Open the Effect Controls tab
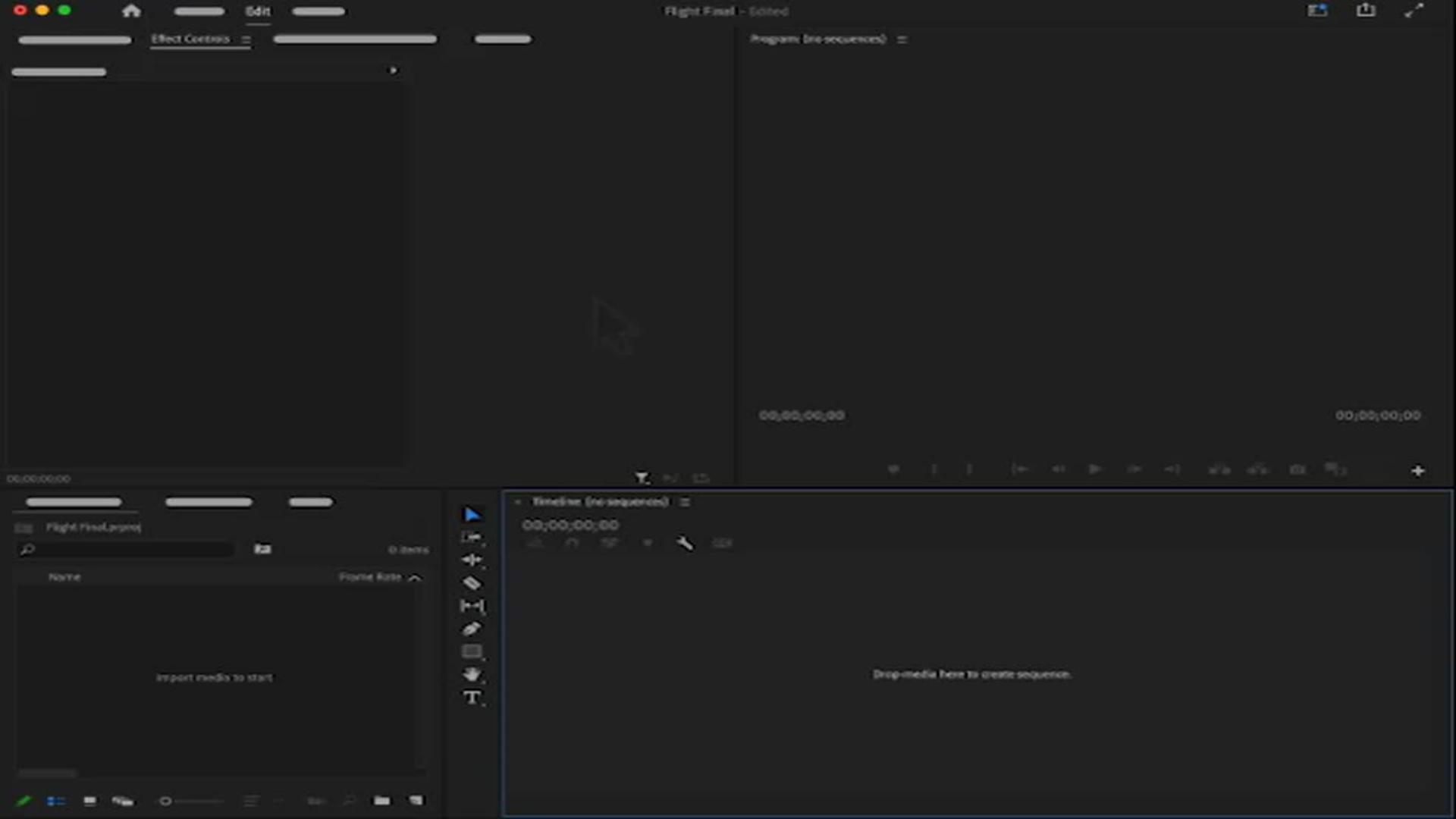This screenshot has width=1456, height=819. (x=190, y=39)
